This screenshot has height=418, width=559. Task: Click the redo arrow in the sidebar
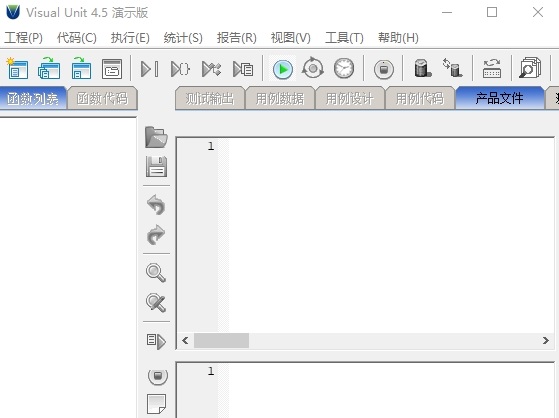pyautogui.click(x=156, y=235)
